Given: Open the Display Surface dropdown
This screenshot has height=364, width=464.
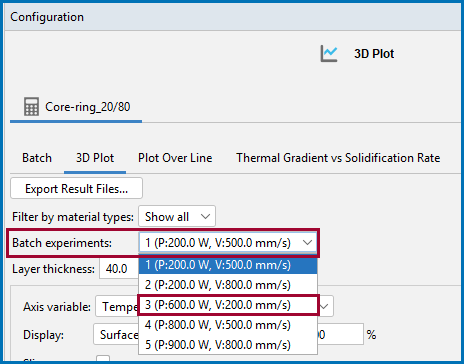Looking at the screenshot, I should 116,334.
